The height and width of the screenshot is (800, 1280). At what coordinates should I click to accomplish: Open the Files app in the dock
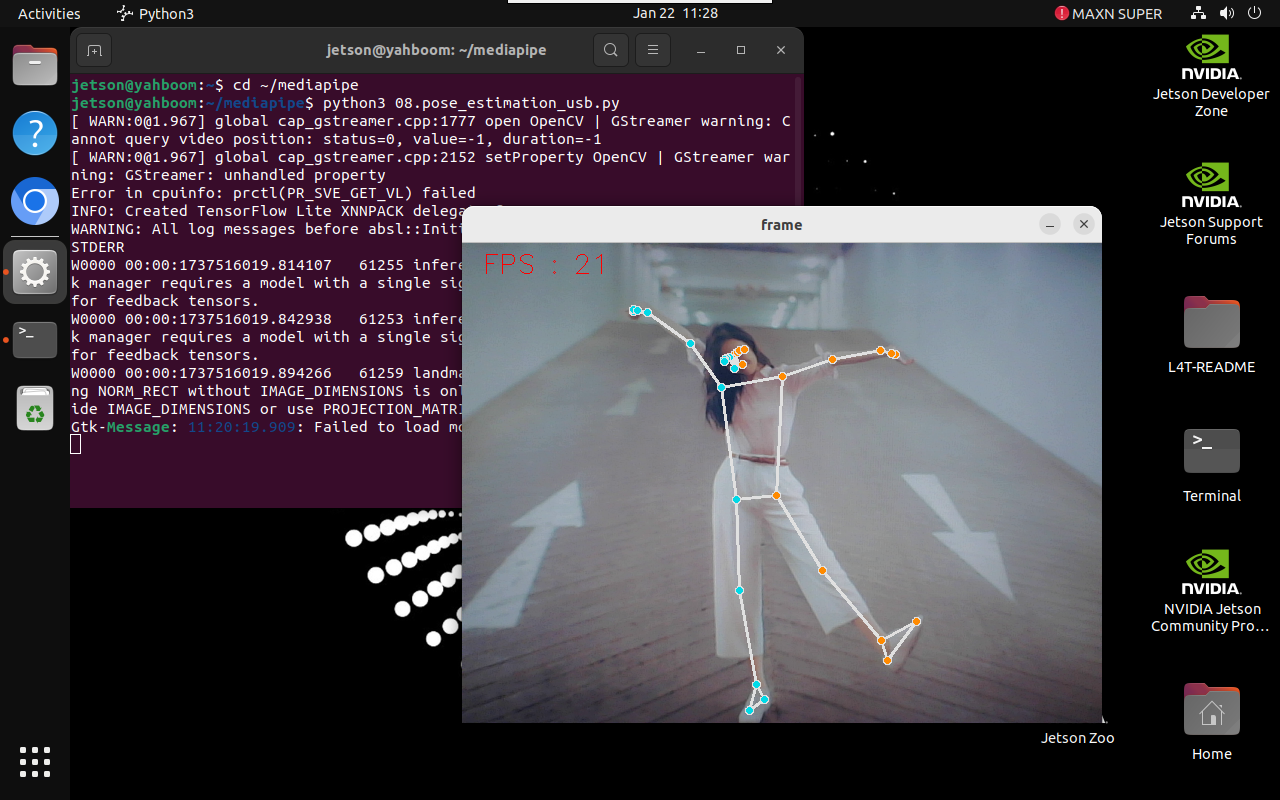pyautogui.click(x=35, y=65)
